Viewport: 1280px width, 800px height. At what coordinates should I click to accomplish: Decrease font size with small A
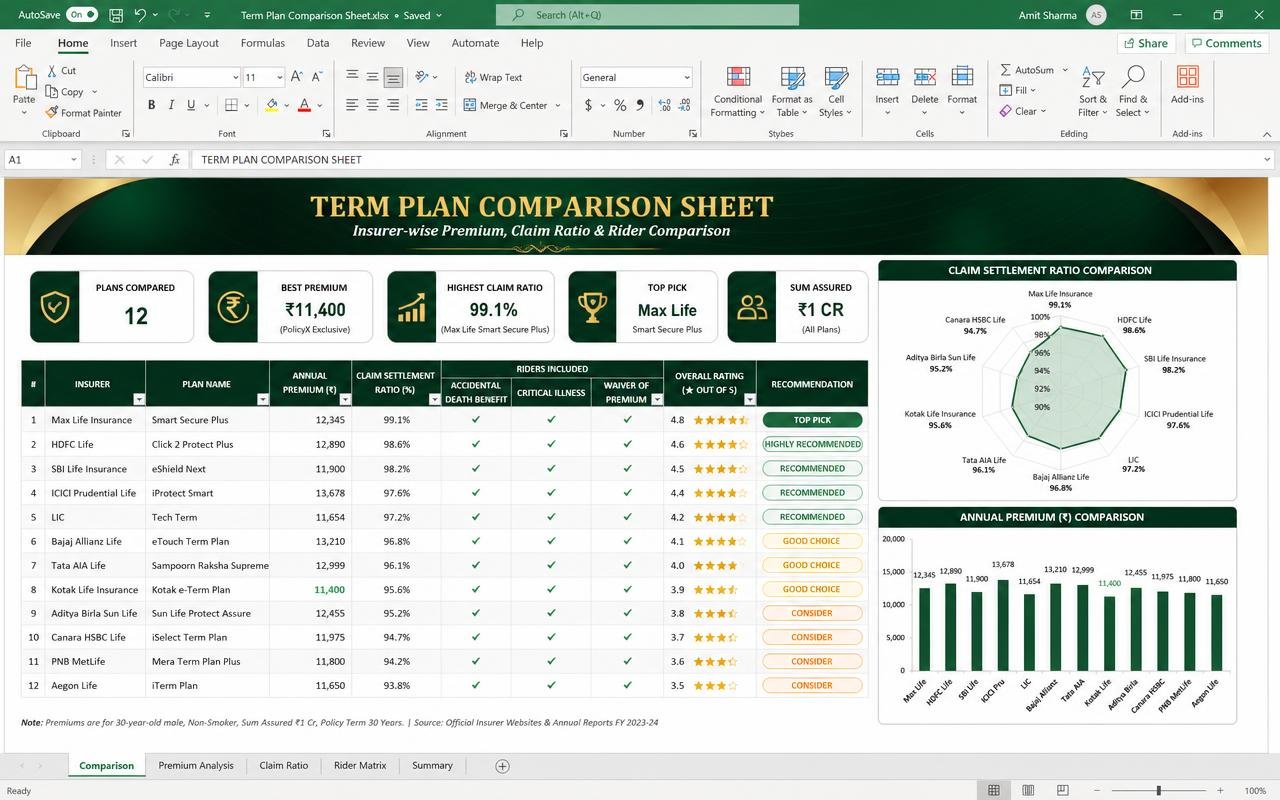click(x=317, y=77)
